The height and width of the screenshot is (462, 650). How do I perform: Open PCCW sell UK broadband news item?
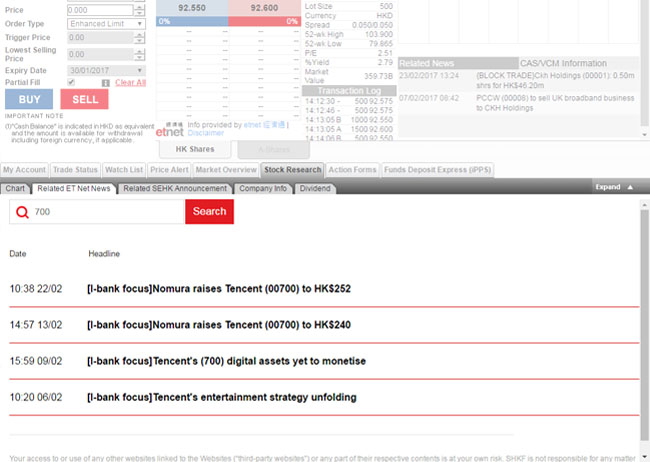(x=555, y=103)
